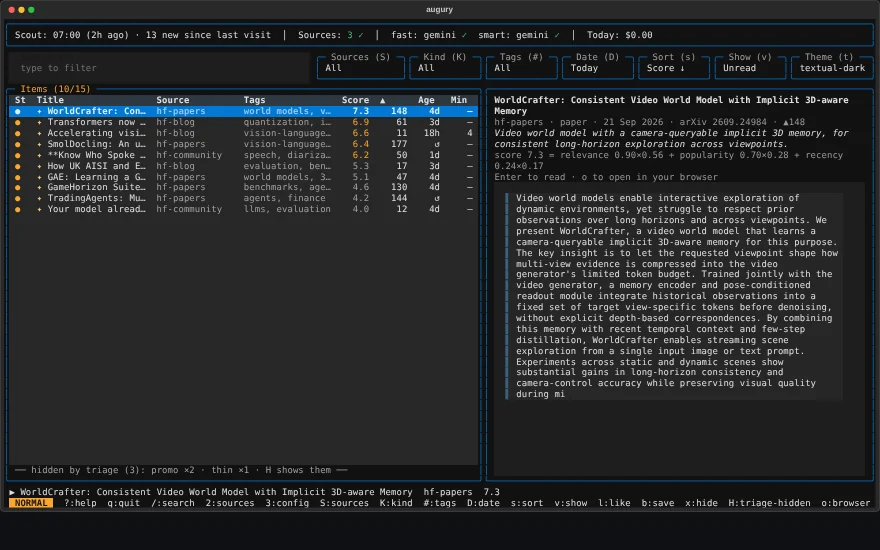Click the star marker beside How UK AISI title
The image size is (880, 550).
(x=39, y=166)
